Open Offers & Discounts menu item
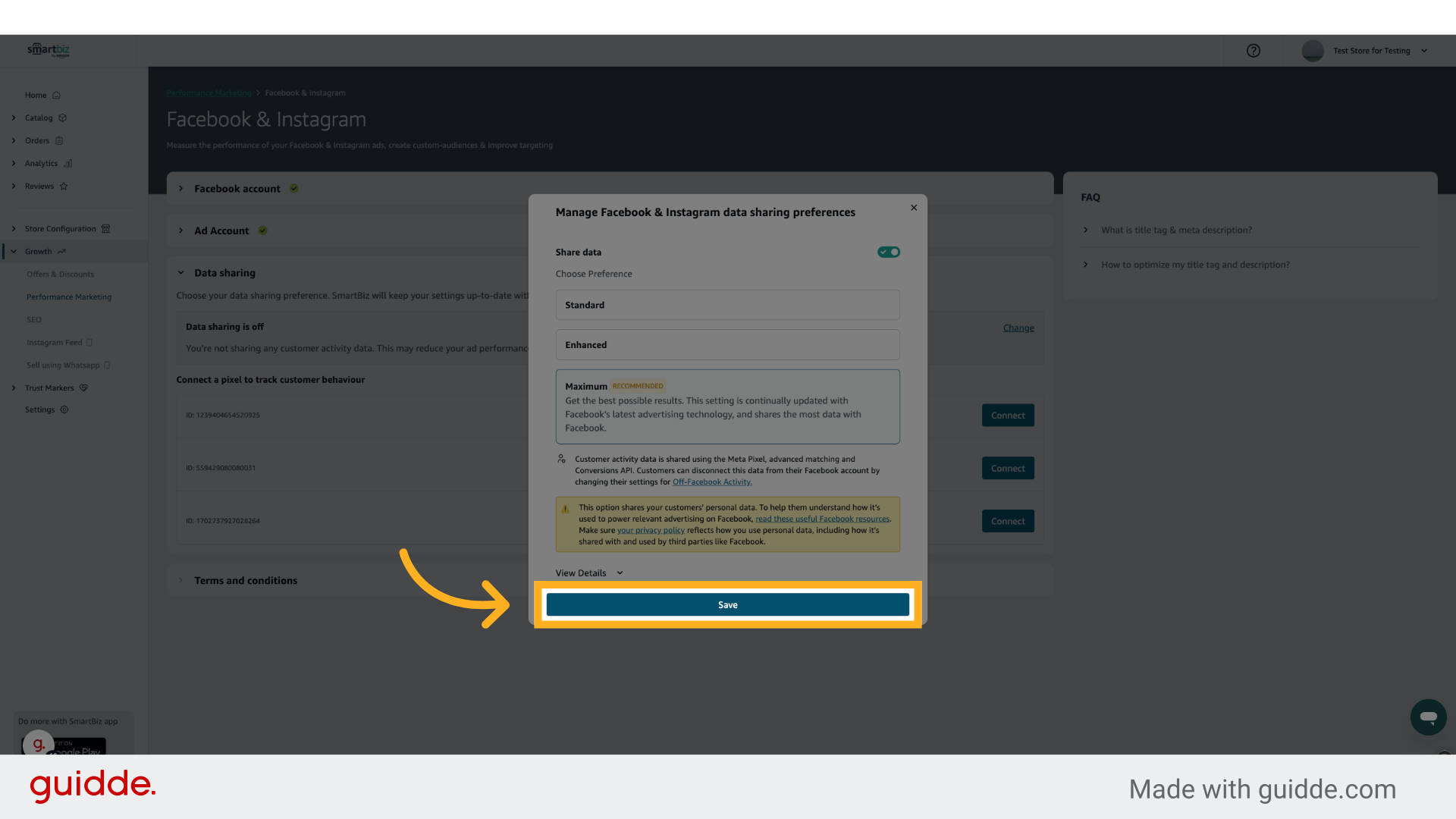 61,275
